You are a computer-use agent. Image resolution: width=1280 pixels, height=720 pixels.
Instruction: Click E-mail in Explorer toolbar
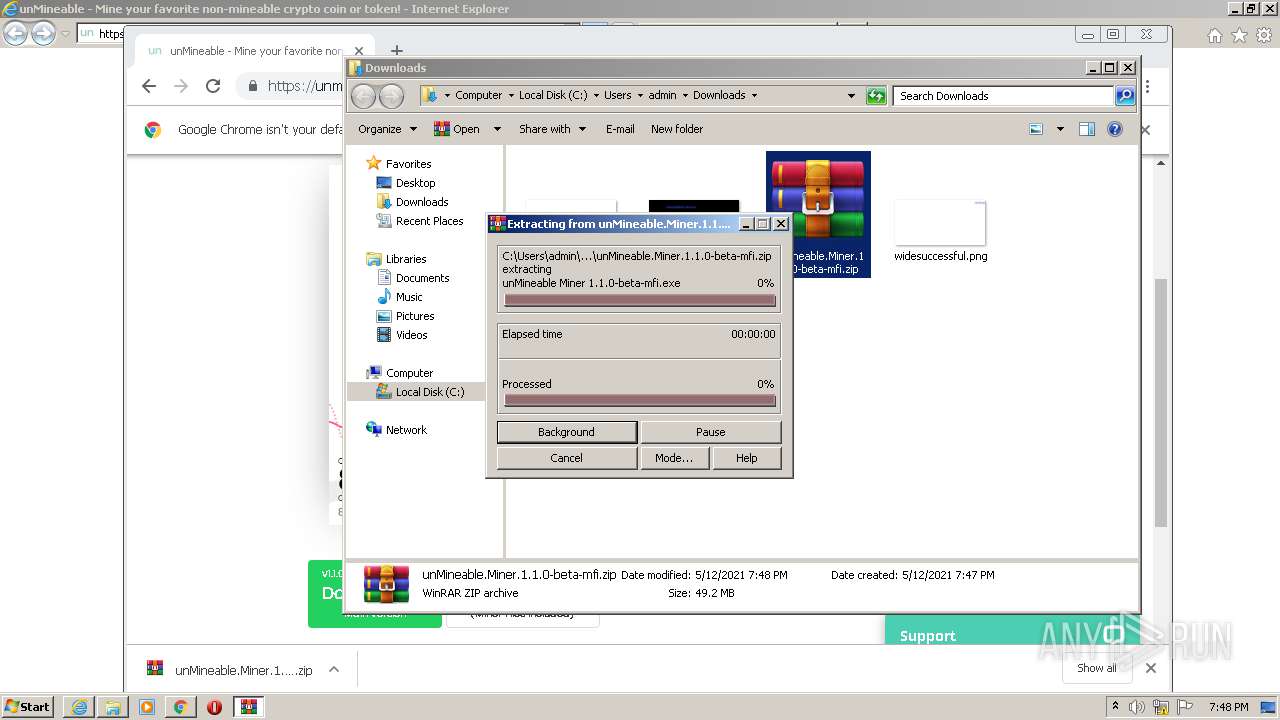[x=620, y=129]
